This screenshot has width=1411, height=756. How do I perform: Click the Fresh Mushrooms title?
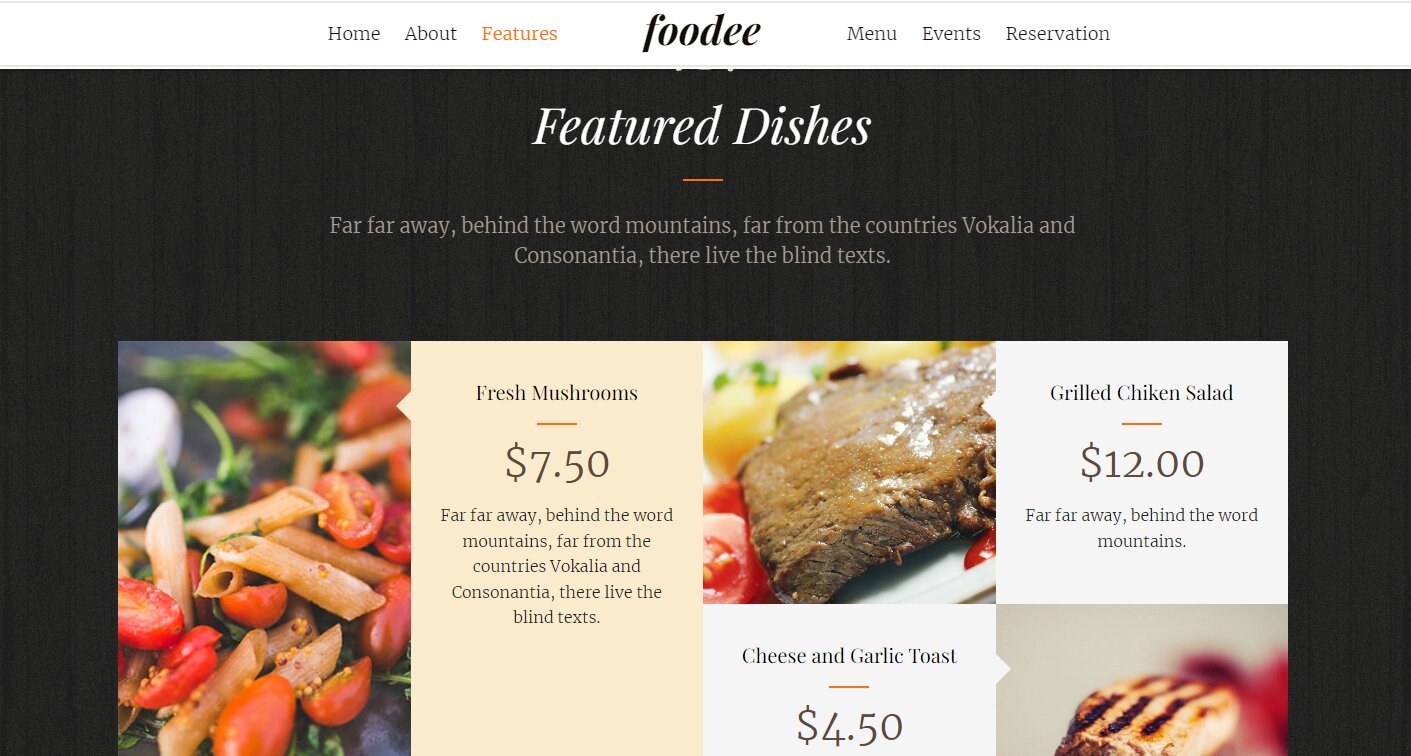(x=557, y=393)
